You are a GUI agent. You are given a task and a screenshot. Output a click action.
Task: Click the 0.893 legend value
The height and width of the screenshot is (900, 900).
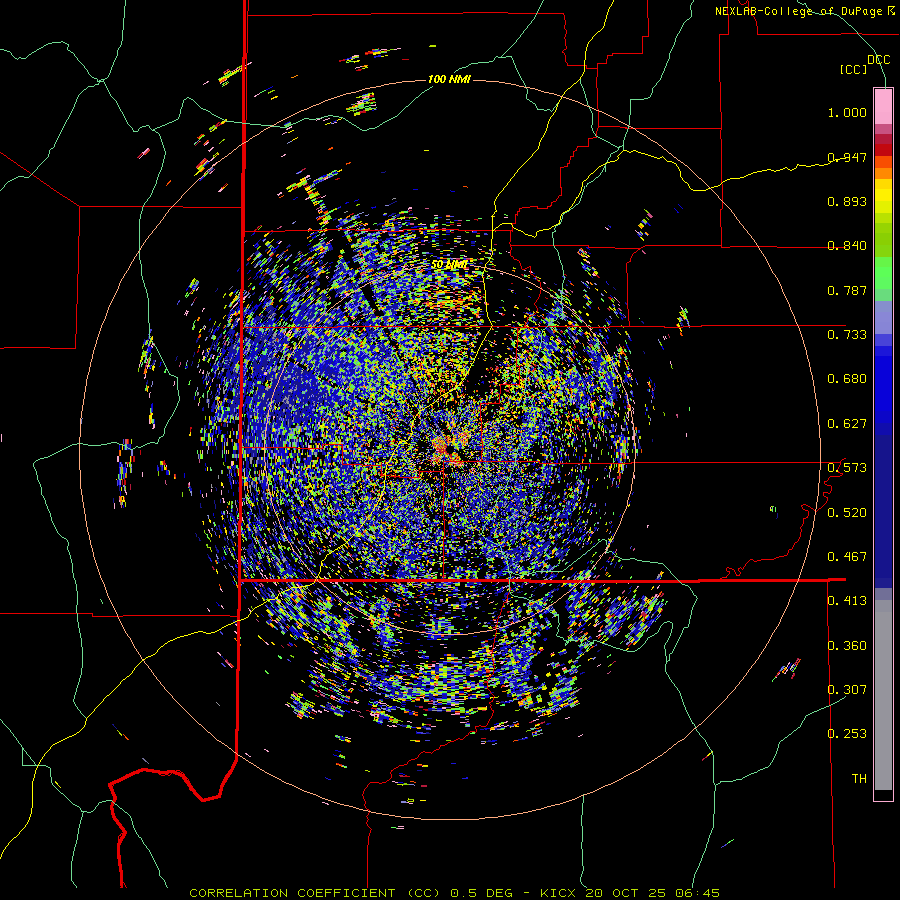[x=847, y=201]
